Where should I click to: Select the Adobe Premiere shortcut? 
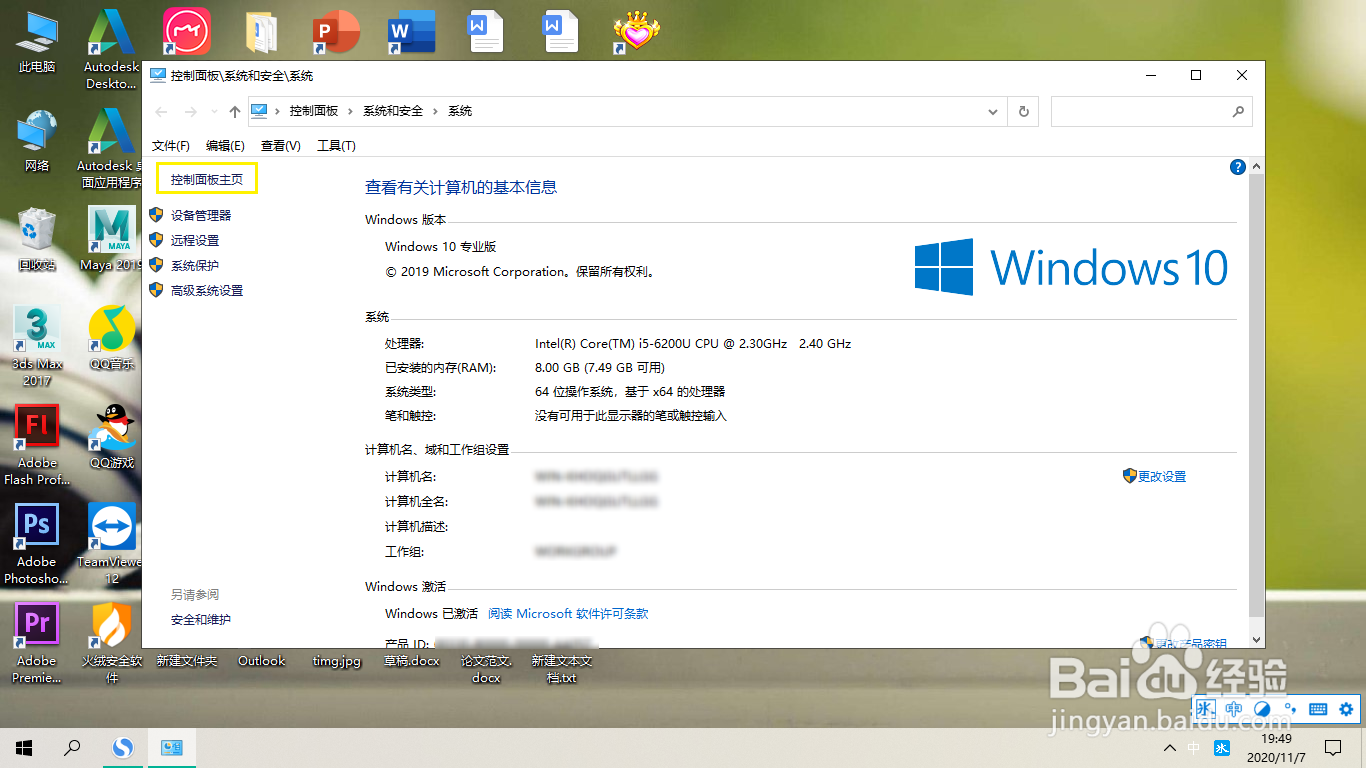37,643
